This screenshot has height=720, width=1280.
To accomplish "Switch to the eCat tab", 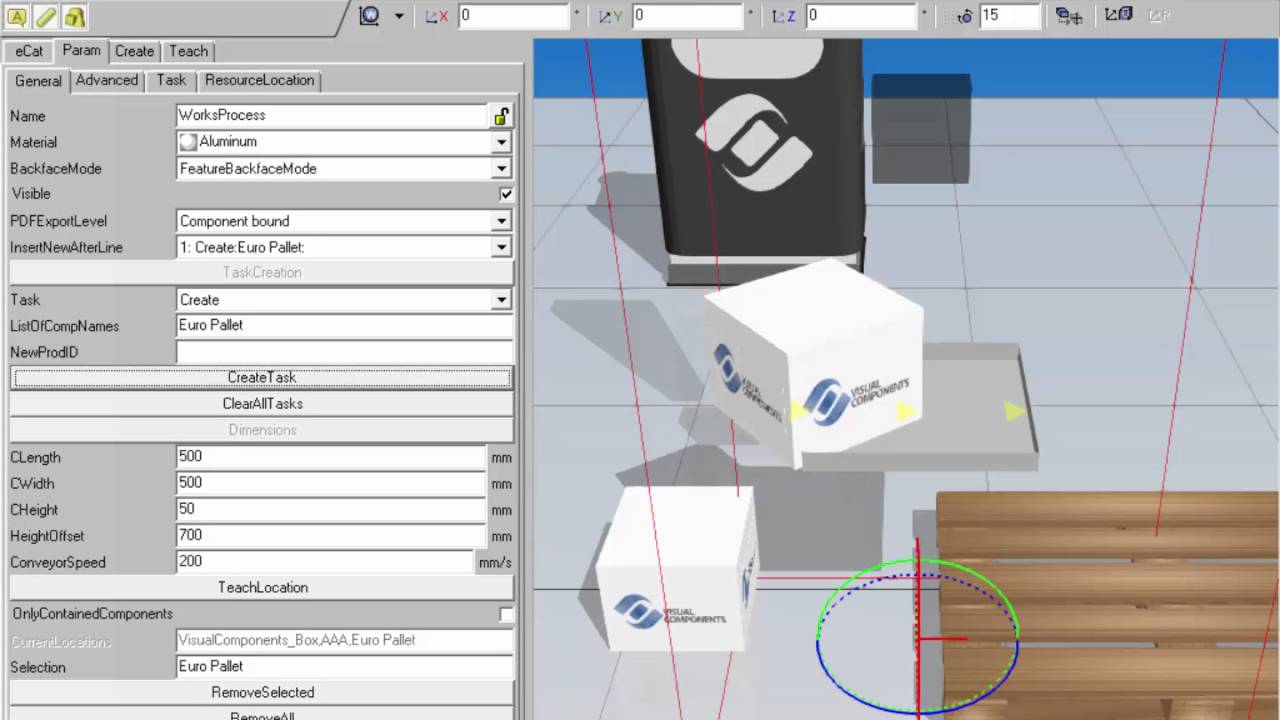I will pos(29,51).
